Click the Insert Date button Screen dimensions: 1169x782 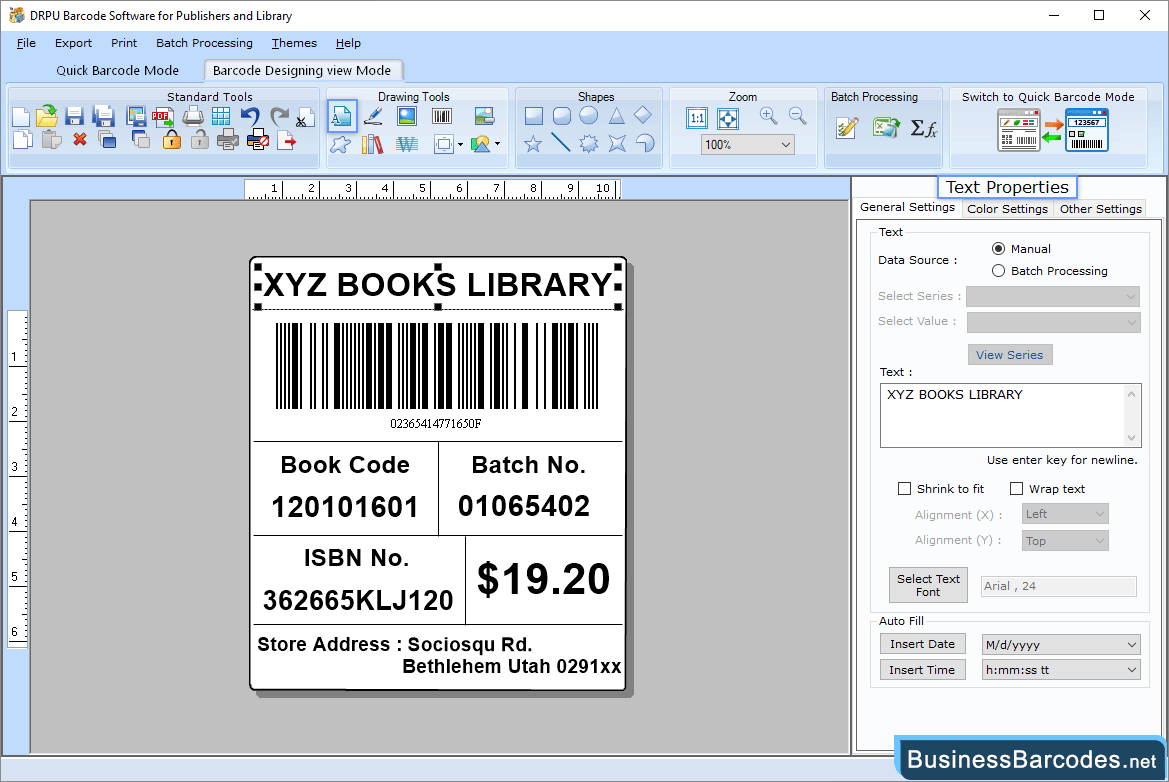(x=922, y=644)
